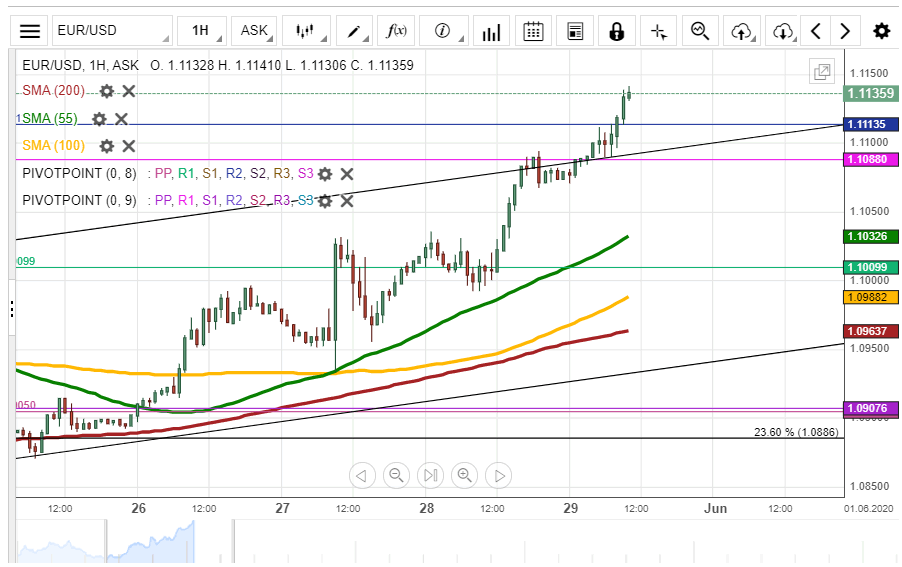Click the pop-out chart window button

coord(822,72)
